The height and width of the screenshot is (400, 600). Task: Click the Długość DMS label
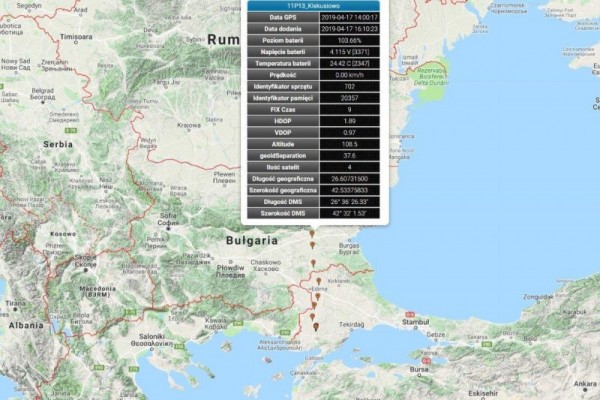point(283,202)
